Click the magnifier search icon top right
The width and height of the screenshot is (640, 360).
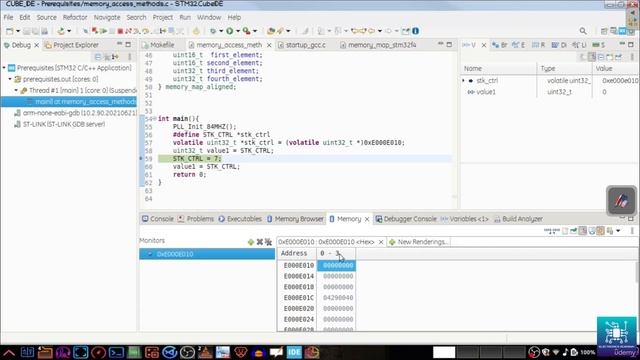click(583, 31)
